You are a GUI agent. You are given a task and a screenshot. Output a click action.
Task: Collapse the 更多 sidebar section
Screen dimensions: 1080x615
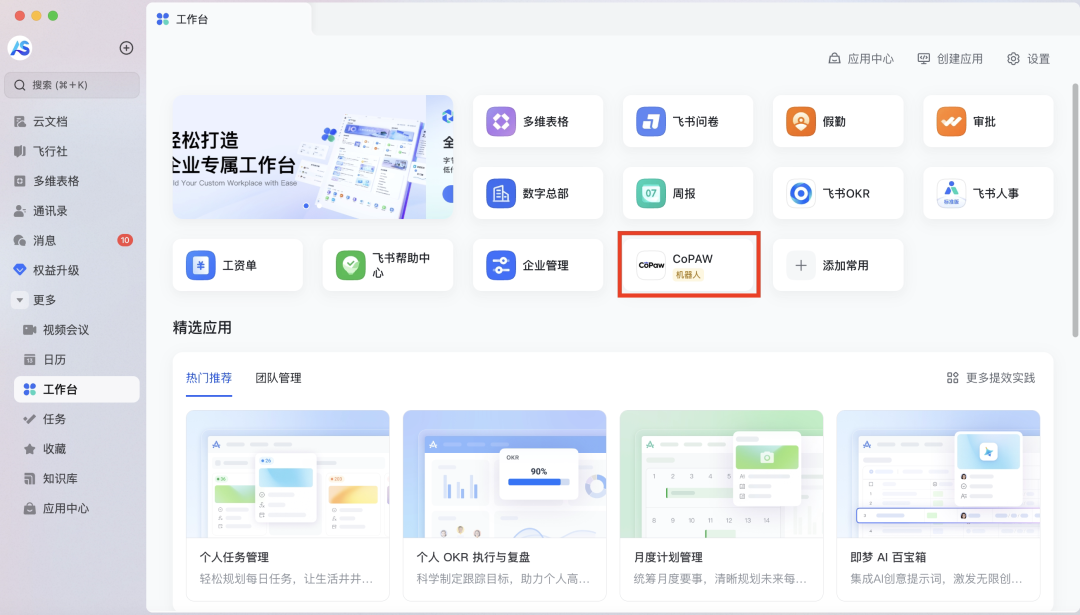[x=19, y=300]
